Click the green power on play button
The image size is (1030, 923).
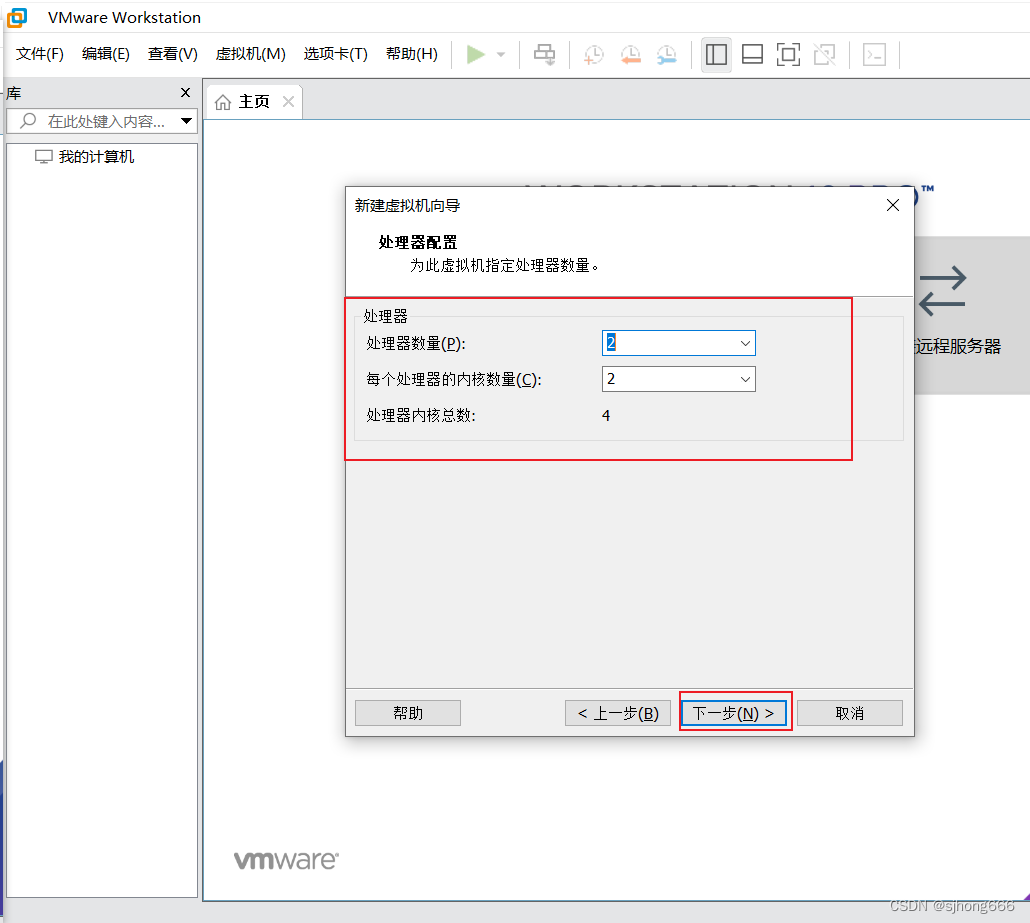[x=476, y=55]
